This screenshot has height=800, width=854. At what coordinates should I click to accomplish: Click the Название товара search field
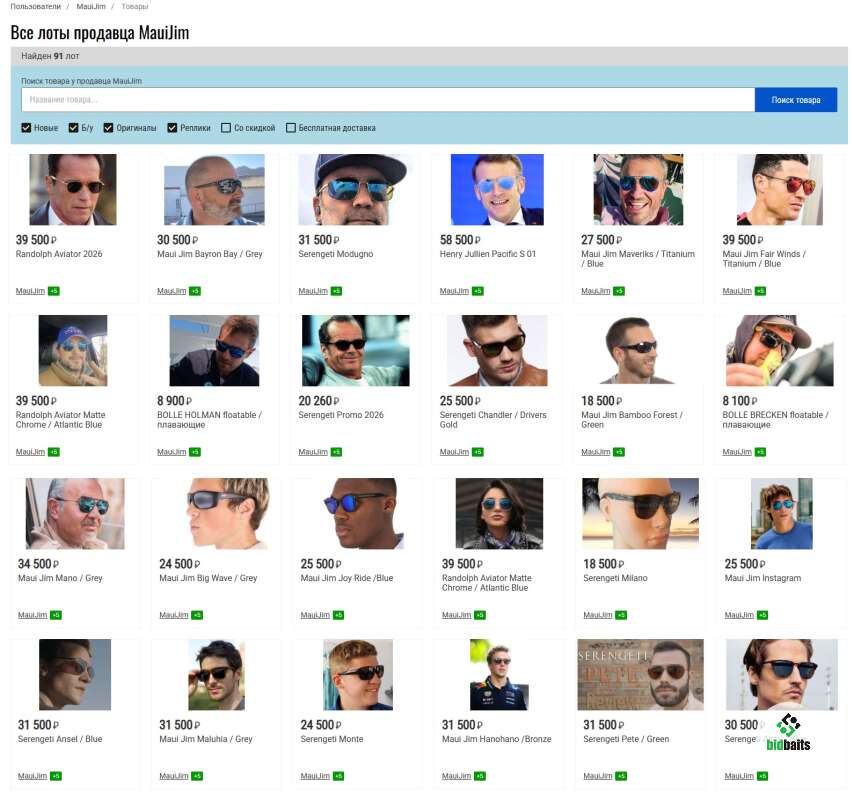[x=387, y=100]
